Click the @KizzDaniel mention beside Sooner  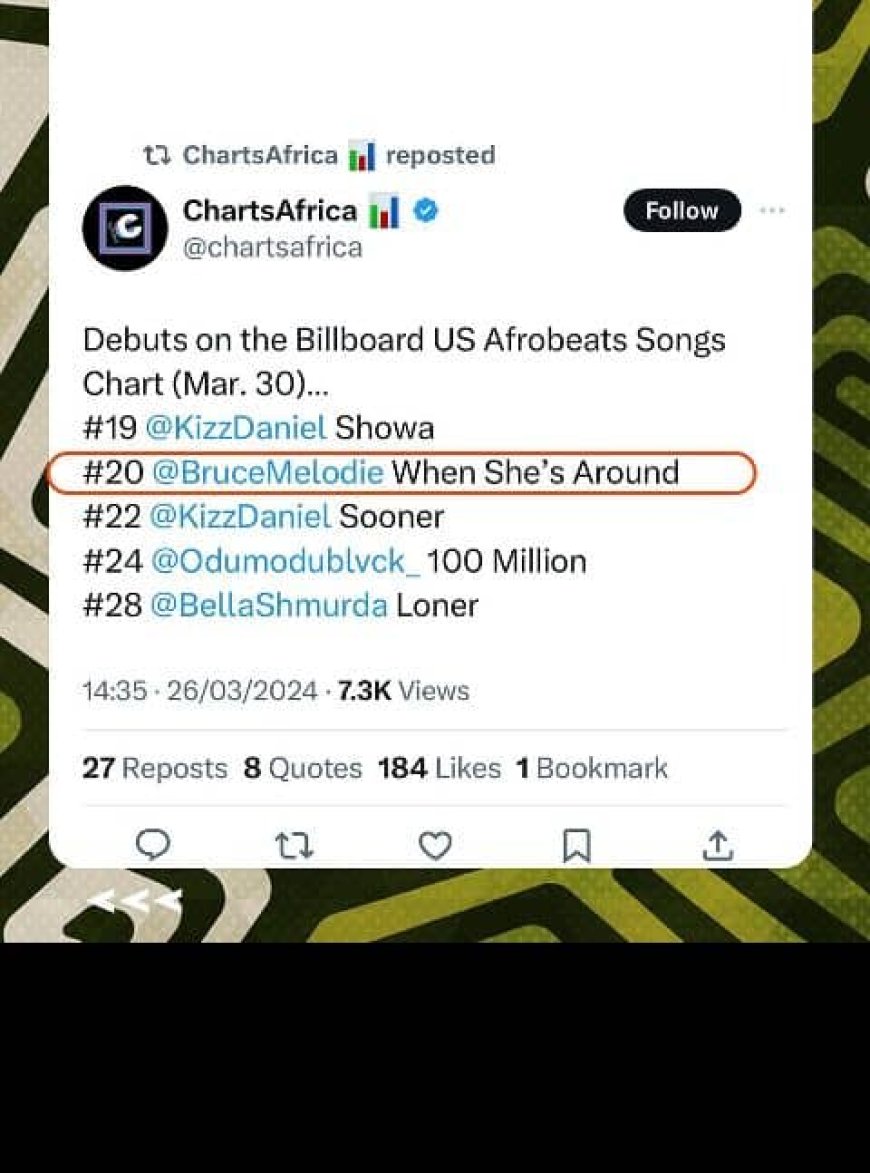click(x=240, y=517)
